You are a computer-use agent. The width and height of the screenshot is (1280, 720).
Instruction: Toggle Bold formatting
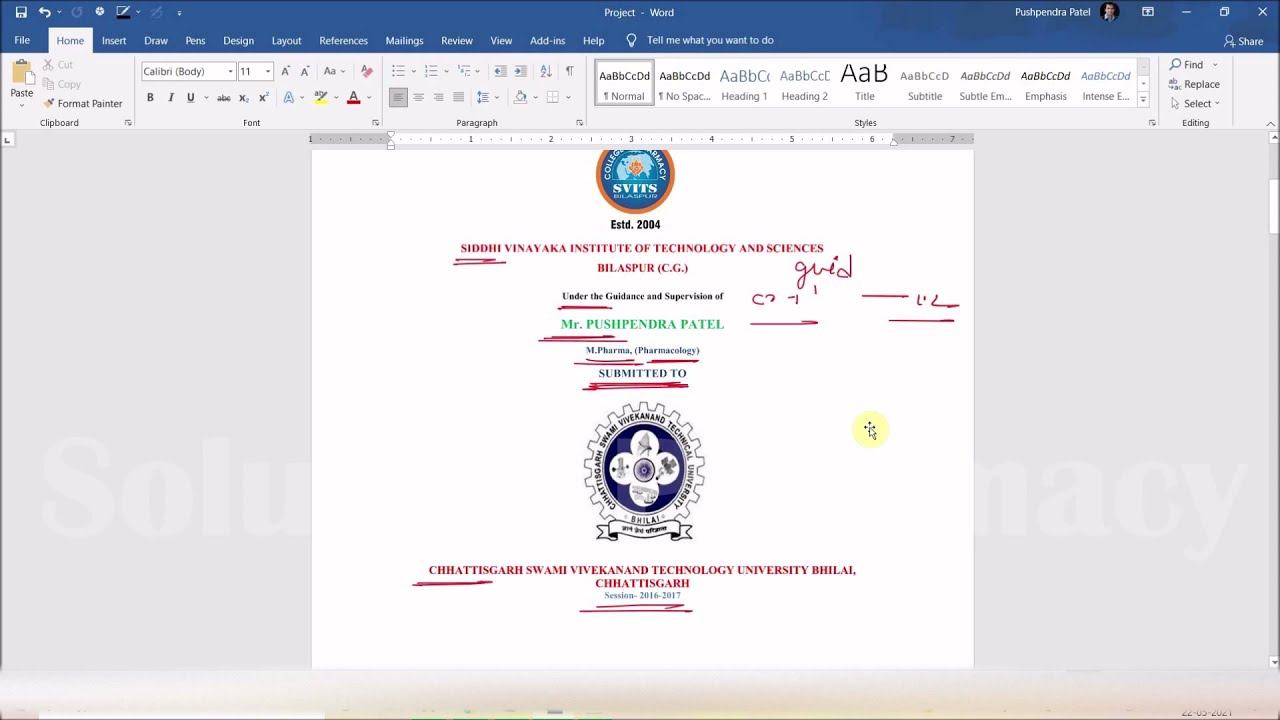(x=150, y=98)
